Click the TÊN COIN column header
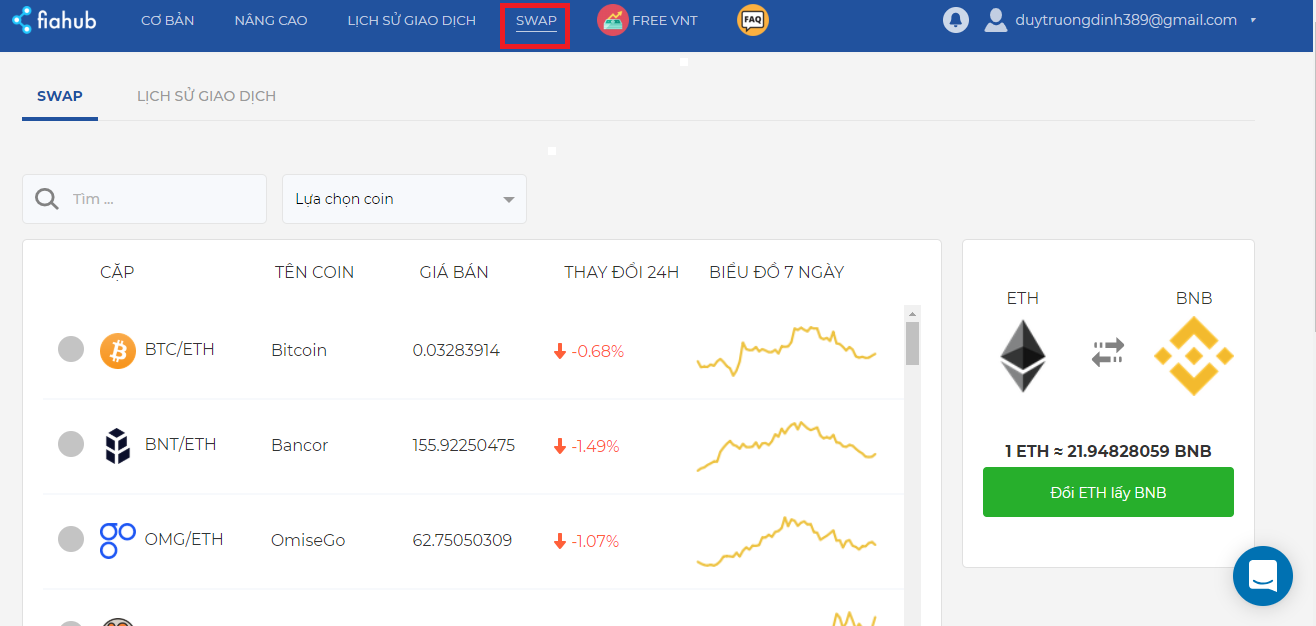 pos(314,272)
